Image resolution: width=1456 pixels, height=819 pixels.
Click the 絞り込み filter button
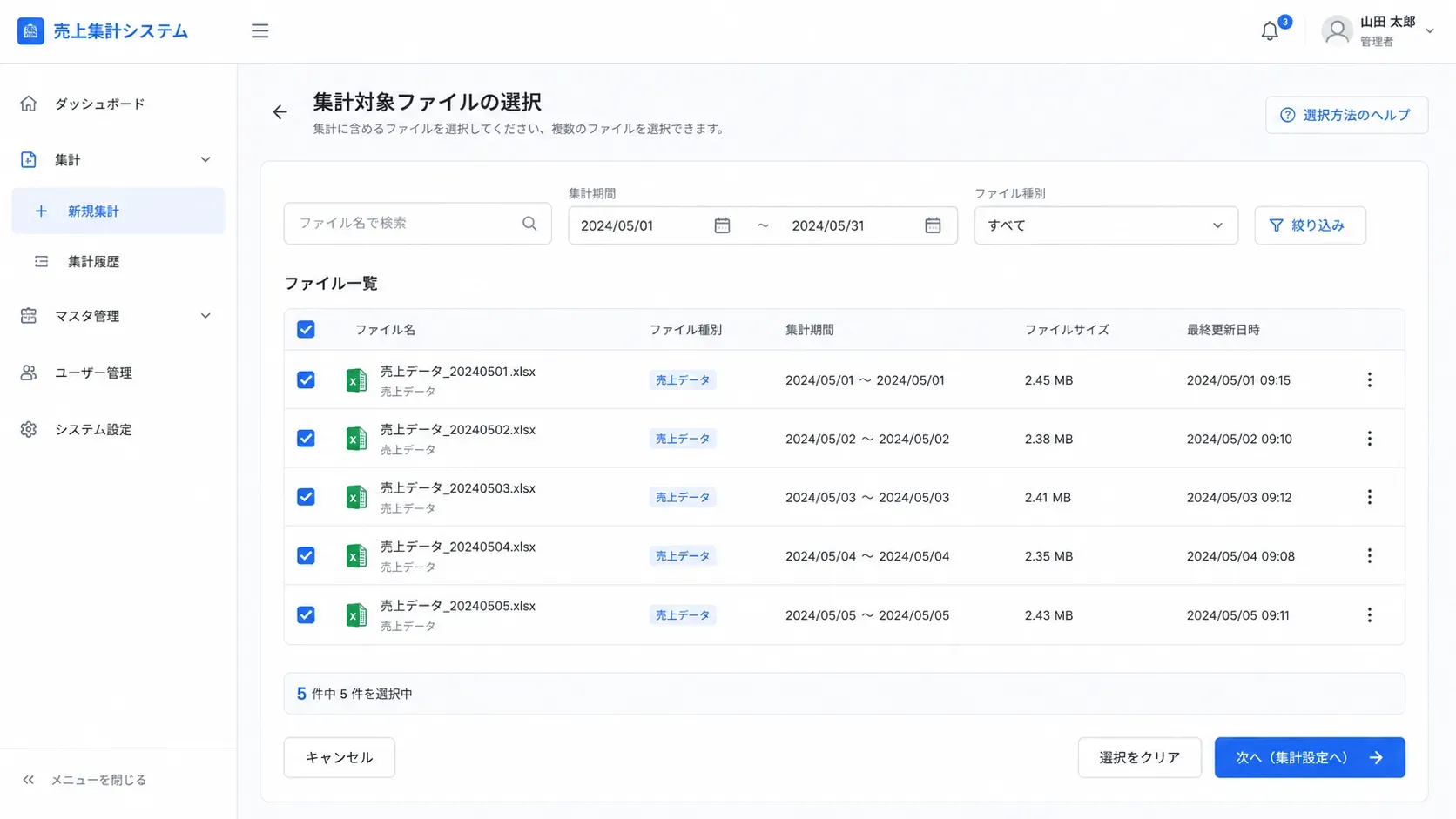(1310, 225)
